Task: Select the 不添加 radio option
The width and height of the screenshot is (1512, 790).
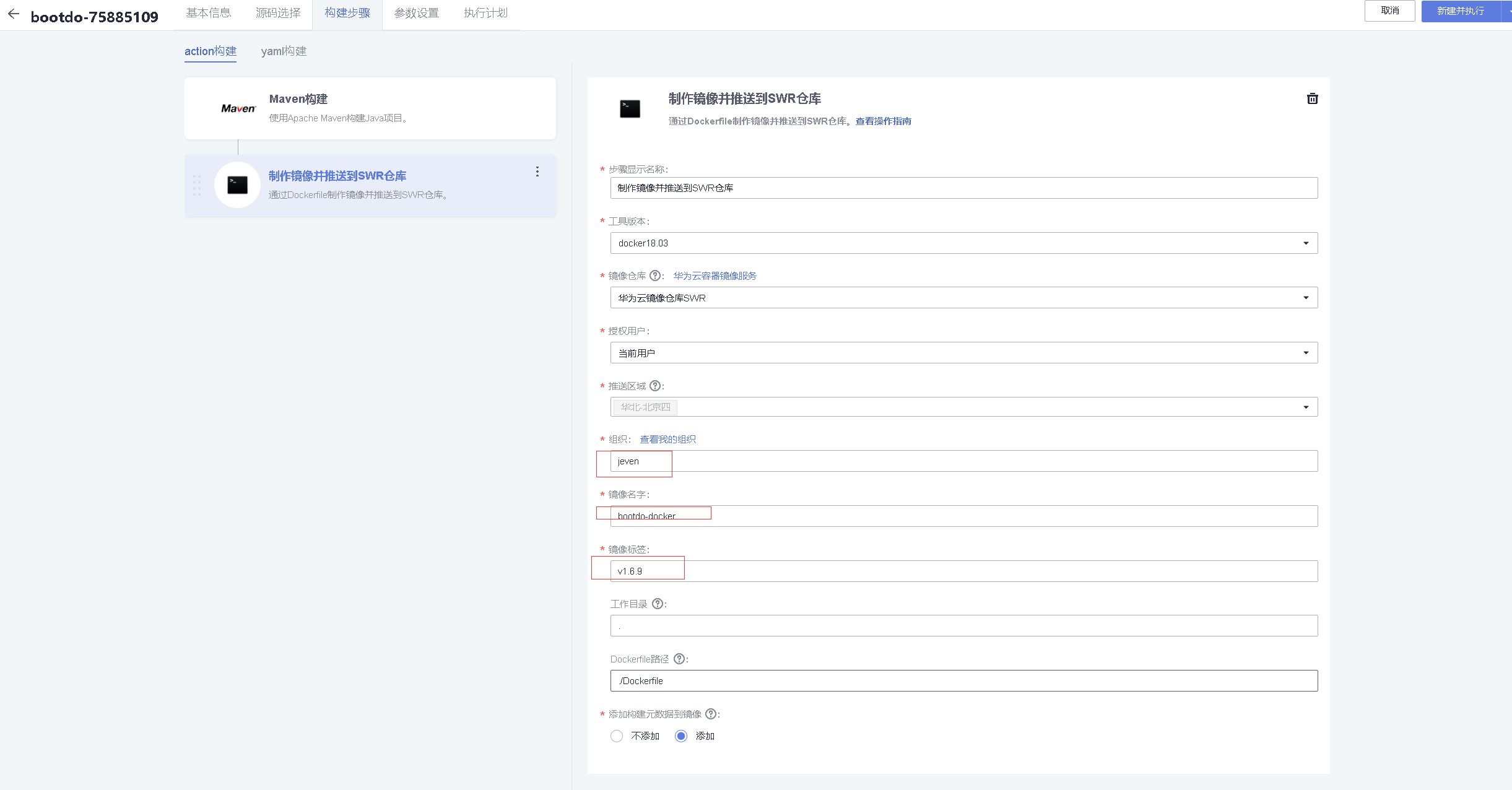Action: [x=617, y=736]
